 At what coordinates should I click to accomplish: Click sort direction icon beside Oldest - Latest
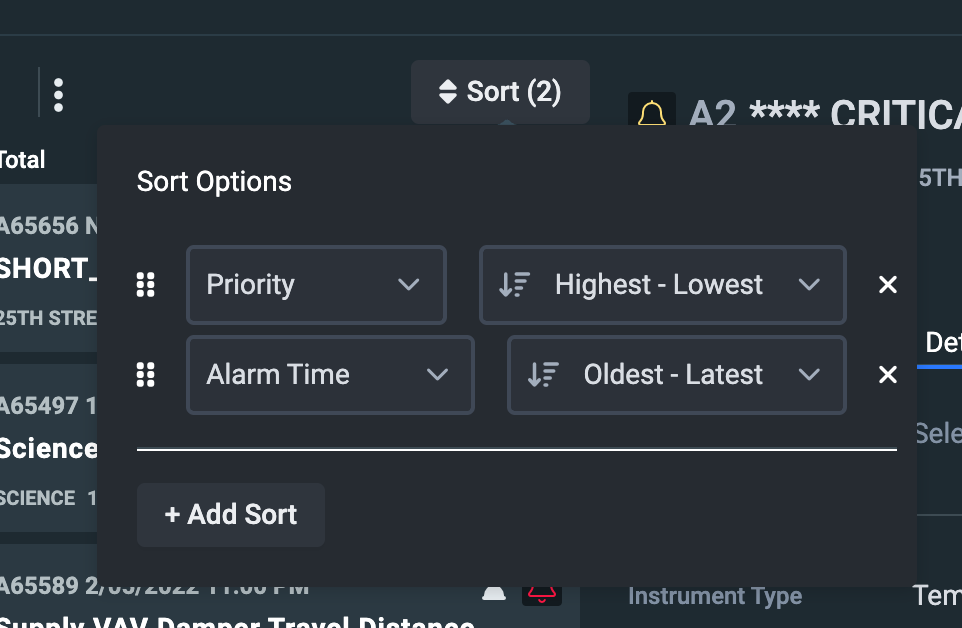pyautogui.click(x=543, y=375)
